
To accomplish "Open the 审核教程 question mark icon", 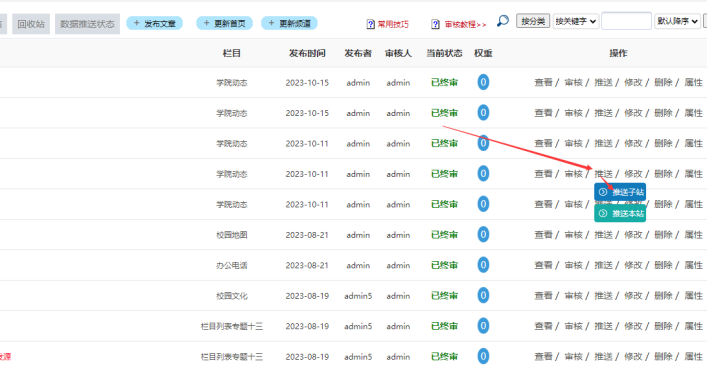I will [x=435, y=24].
